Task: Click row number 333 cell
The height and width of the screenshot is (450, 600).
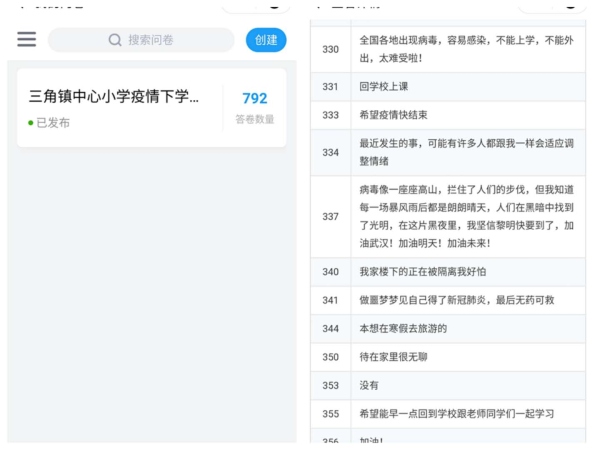Action: pos(330,115)
